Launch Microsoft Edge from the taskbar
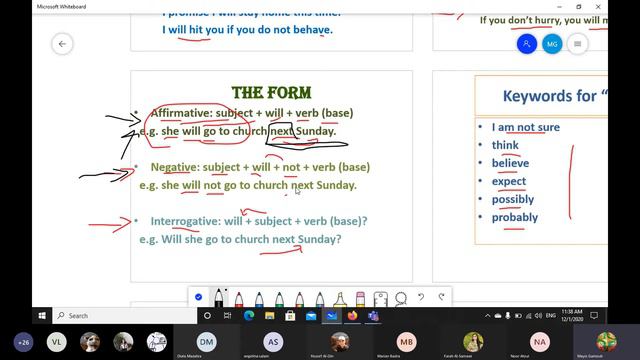Viewport: 640px width, 360px height. [249, 316]
